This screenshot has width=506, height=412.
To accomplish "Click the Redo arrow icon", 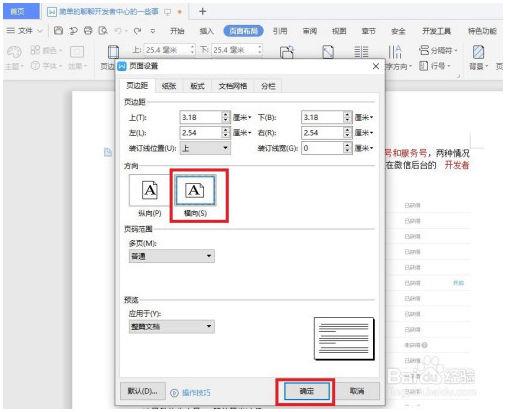I will click(137, 31).
